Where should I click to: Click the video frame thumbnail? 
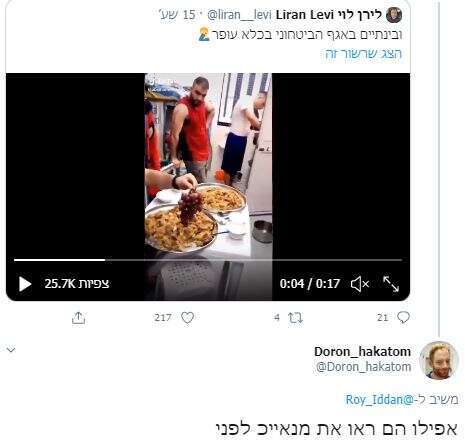[x=208, y=167]
